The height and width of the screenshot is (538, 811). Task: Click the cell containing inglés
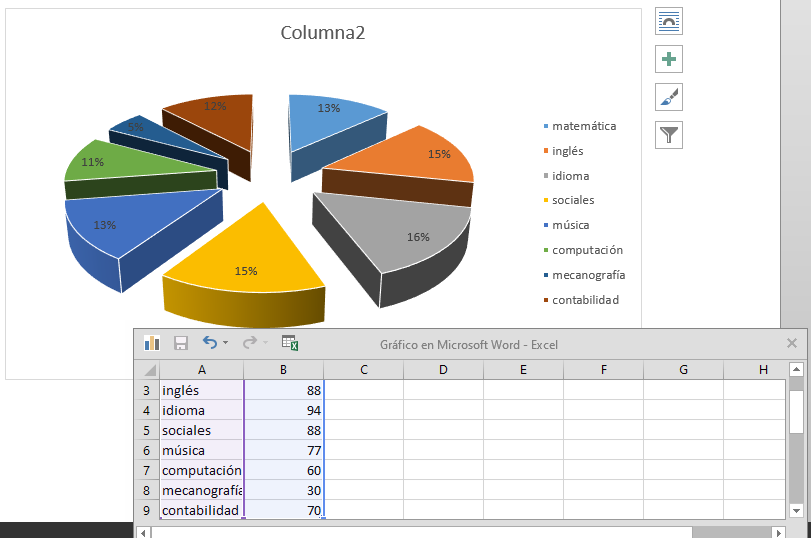coord(202,391)
